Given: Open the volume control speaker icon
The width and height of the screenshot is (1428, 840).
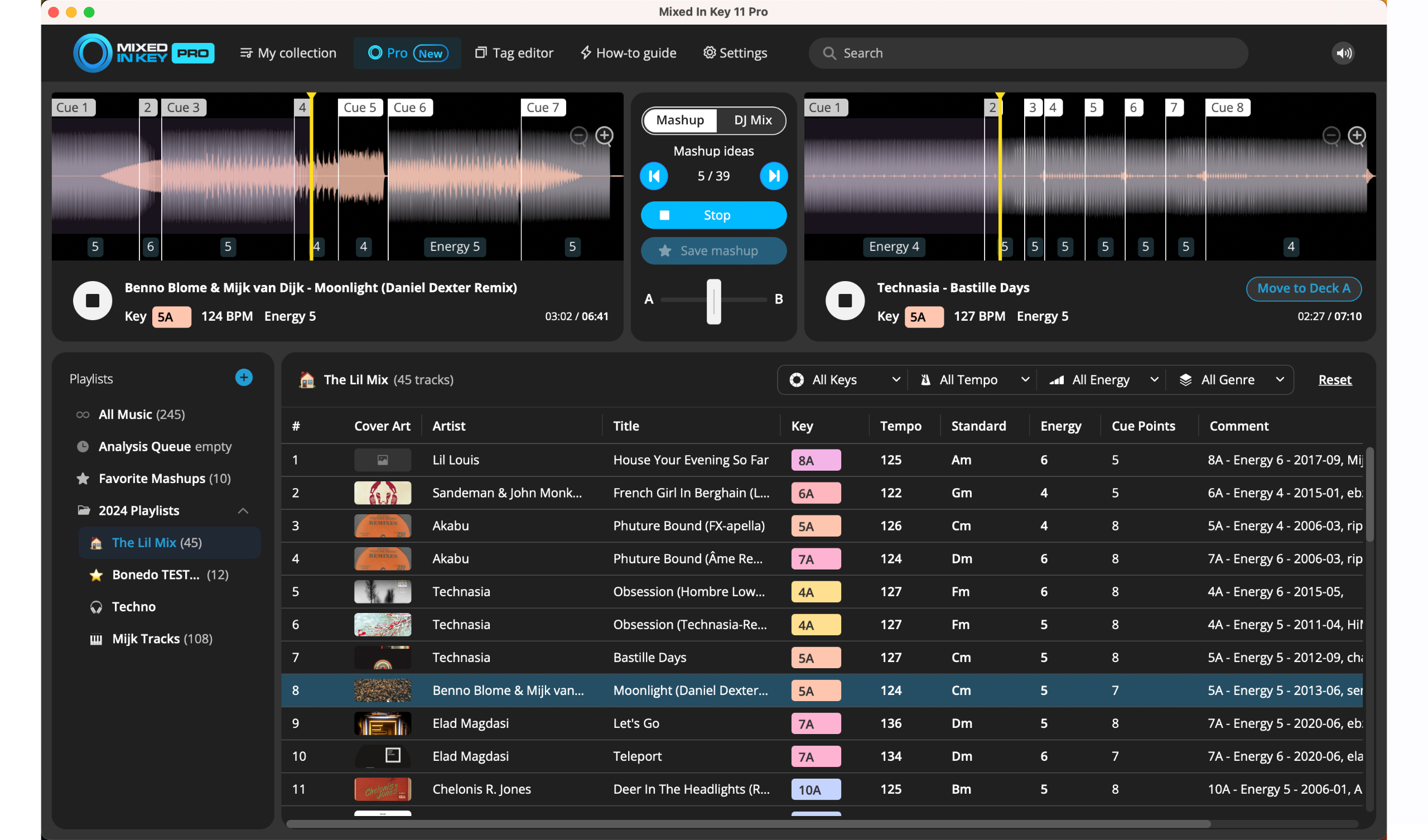Looking at the screenshot, I should (1344, 53).
